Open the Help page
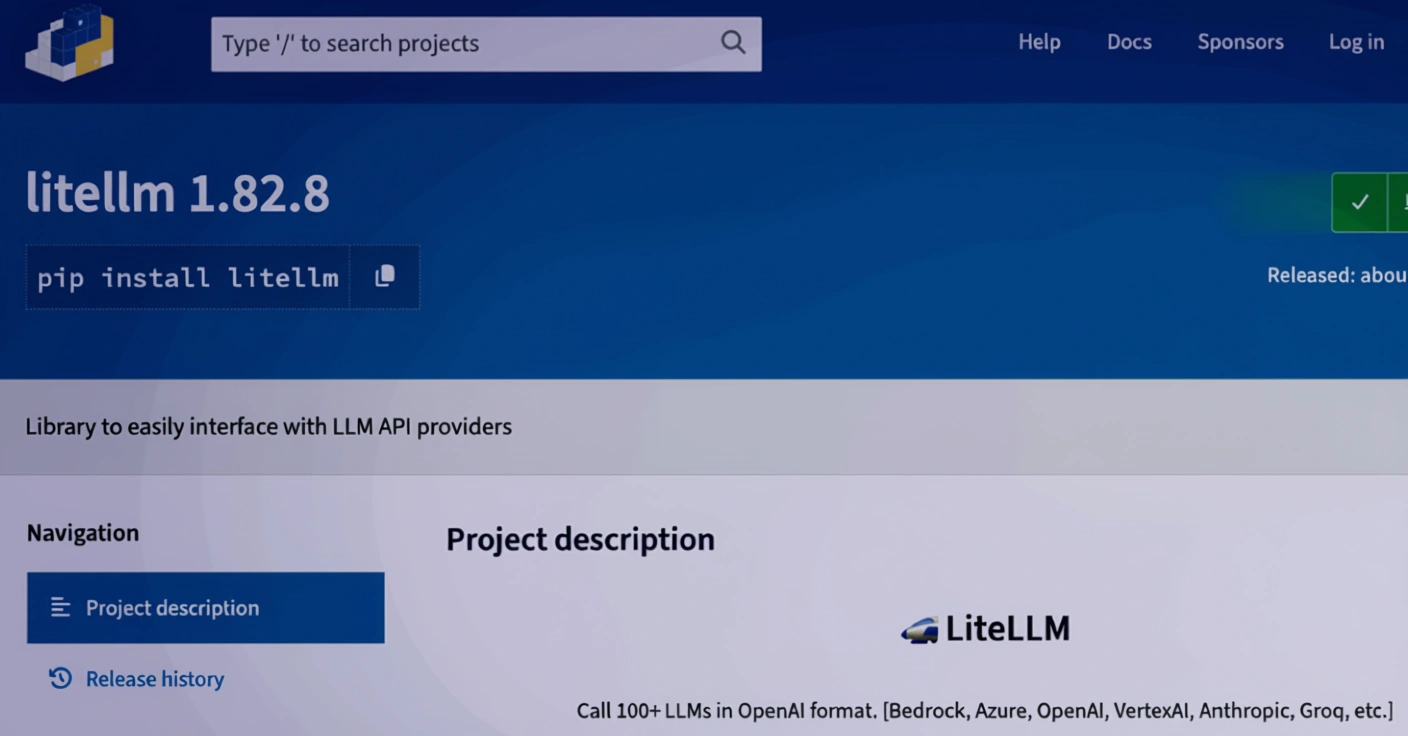 (1039, 42)
